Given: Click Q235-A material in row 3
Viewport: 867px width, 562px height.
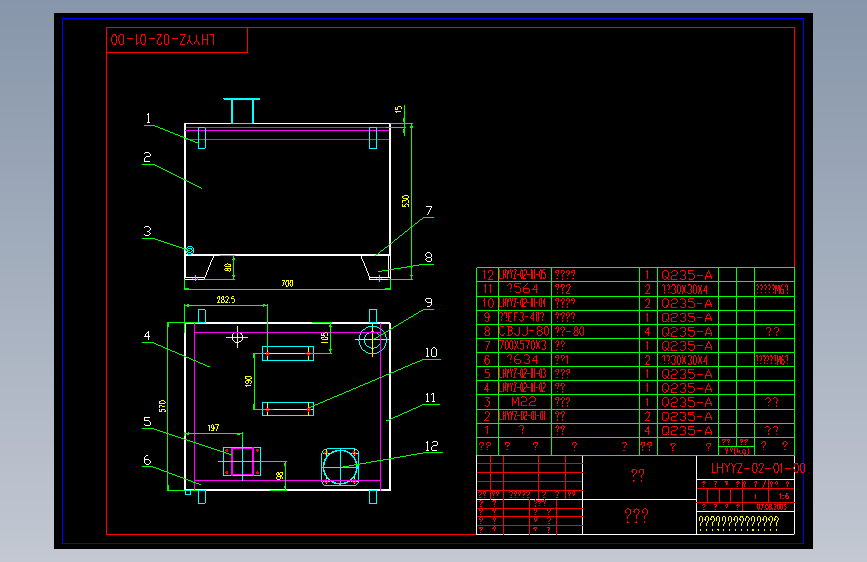Looking at the screenshot, I should tap(687, 402).
